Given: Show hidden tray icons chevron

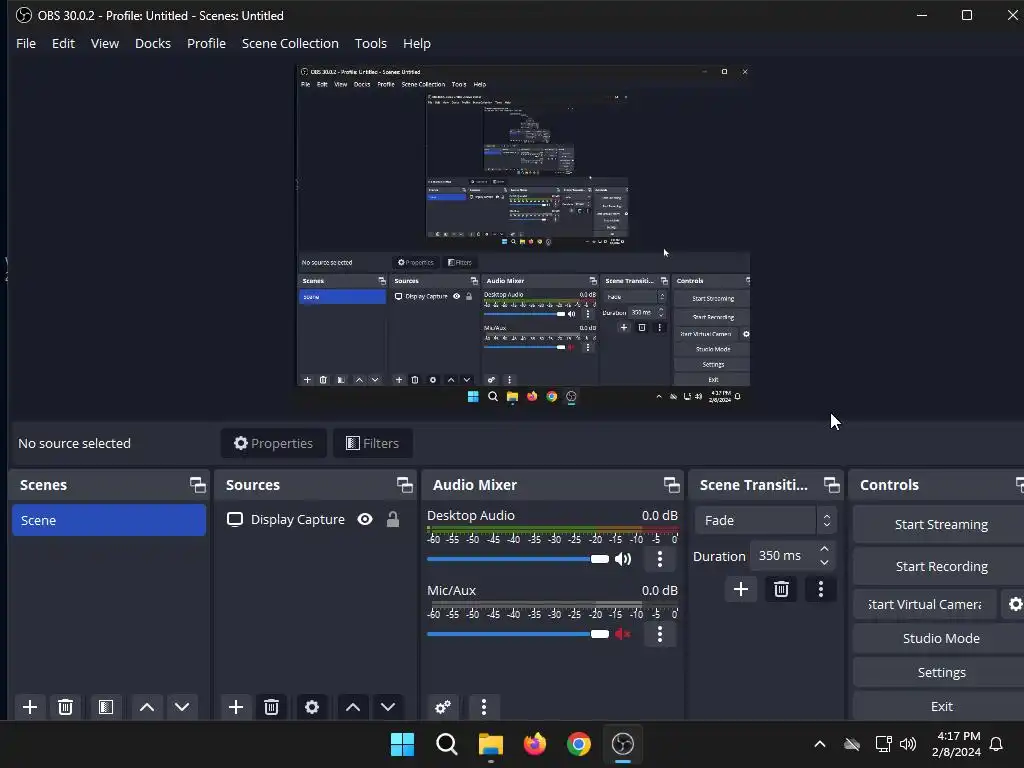Looking at the screenshot, I should pos(820,744).
